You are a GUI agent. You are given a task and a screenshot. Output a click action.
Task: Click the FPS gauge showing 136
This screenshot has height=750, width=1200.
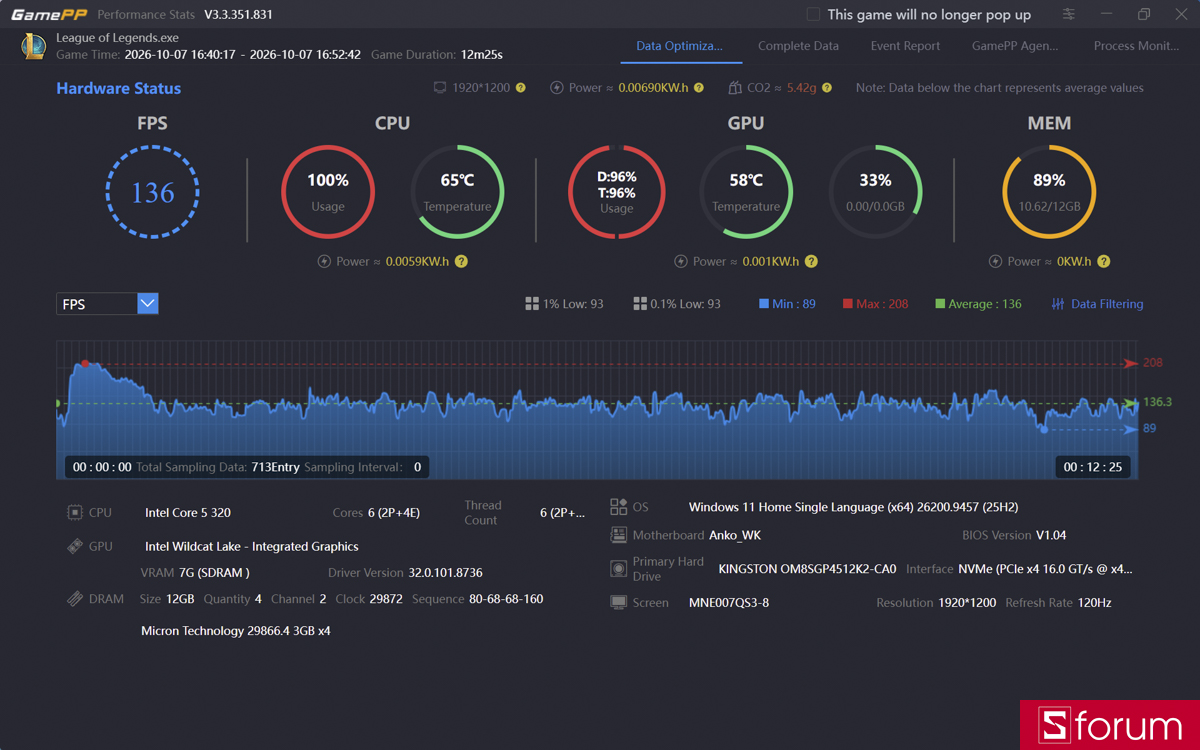153,192
